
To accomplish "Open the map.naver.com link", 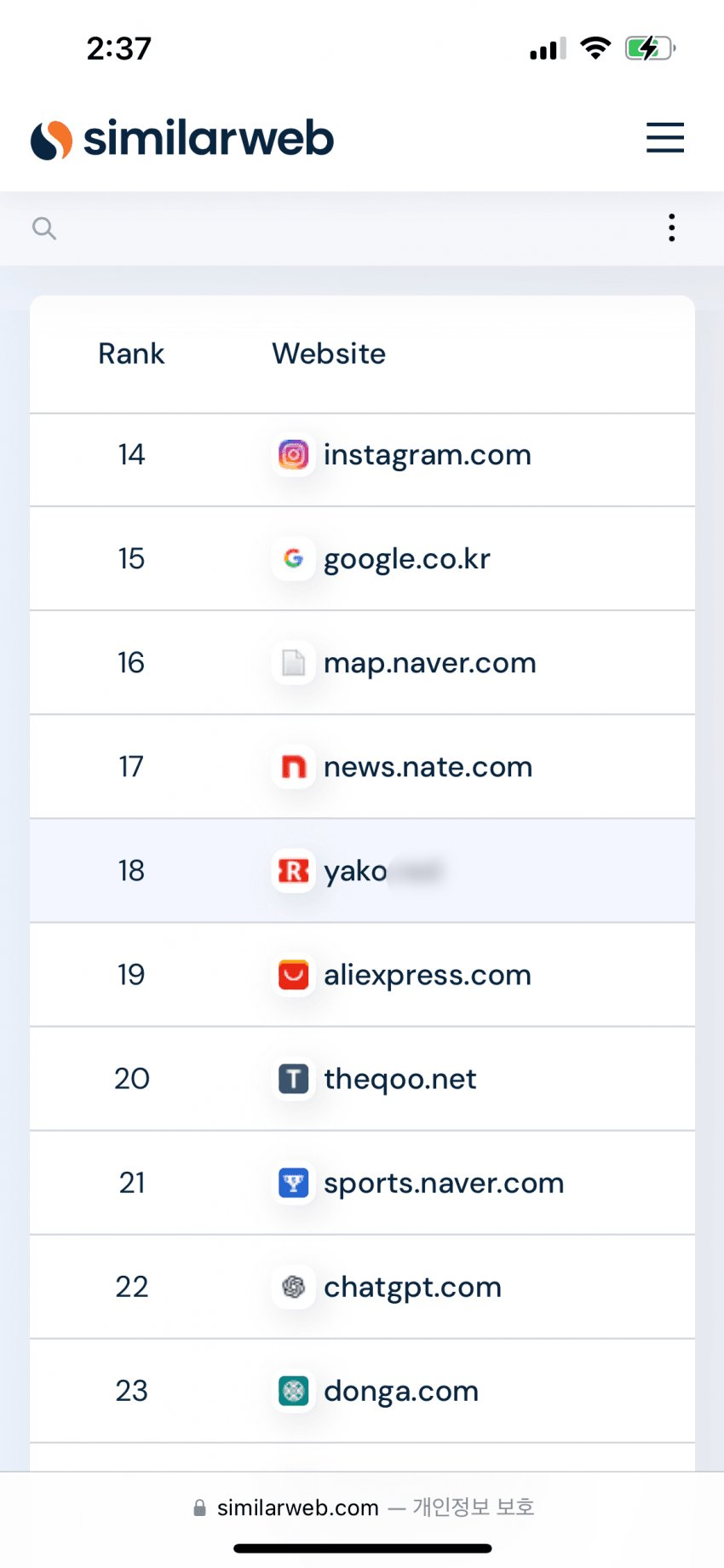I will (x=429, y=663).
